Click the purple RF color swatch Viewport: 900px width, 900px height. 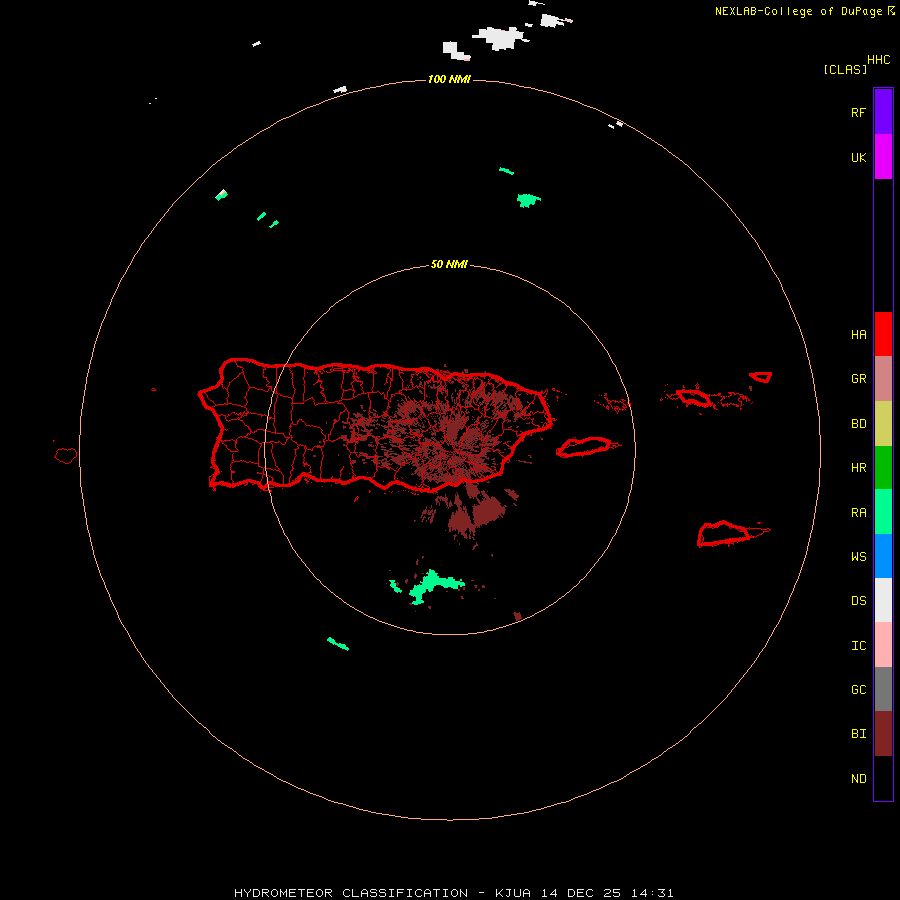(x=883, y=112)
